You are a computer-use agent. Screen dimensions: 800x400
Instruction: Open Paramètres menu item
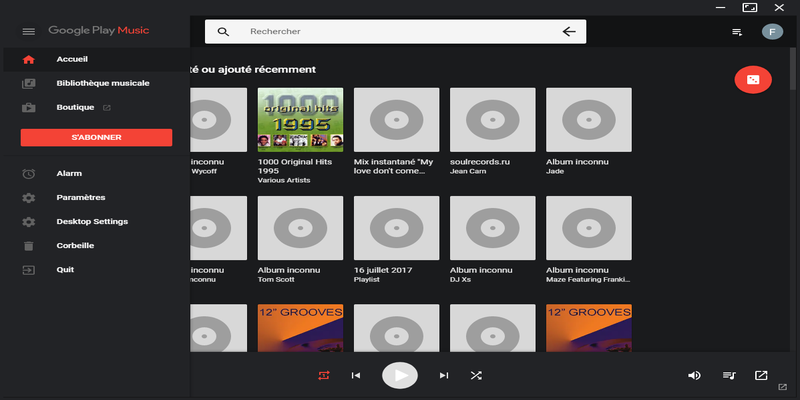96,197
